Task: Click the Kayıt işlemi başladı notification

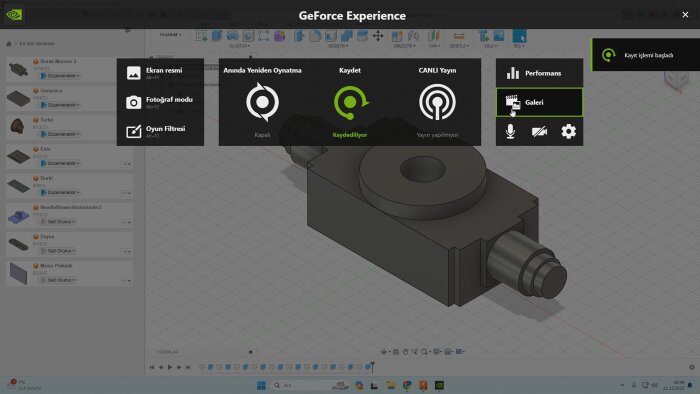Action: point(646,55)
